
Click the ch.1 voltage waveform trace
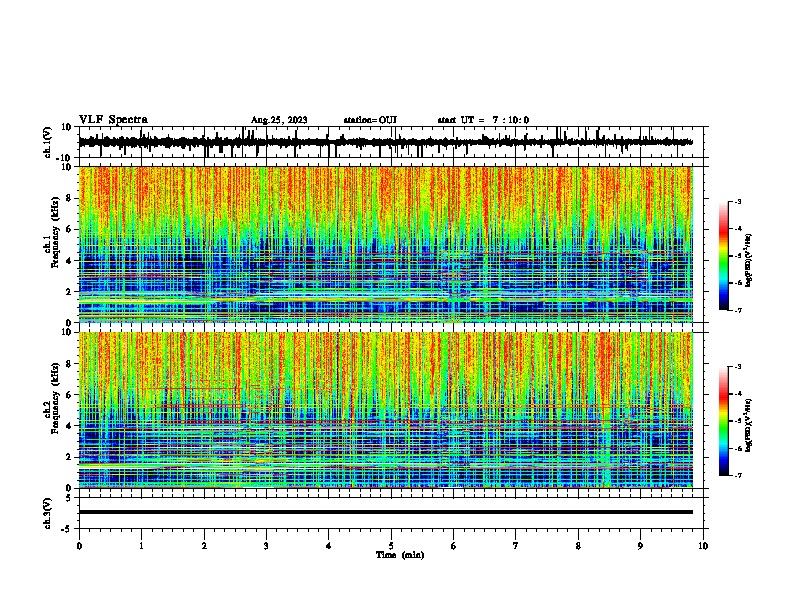pyautogui.click(x=385, y=142)
